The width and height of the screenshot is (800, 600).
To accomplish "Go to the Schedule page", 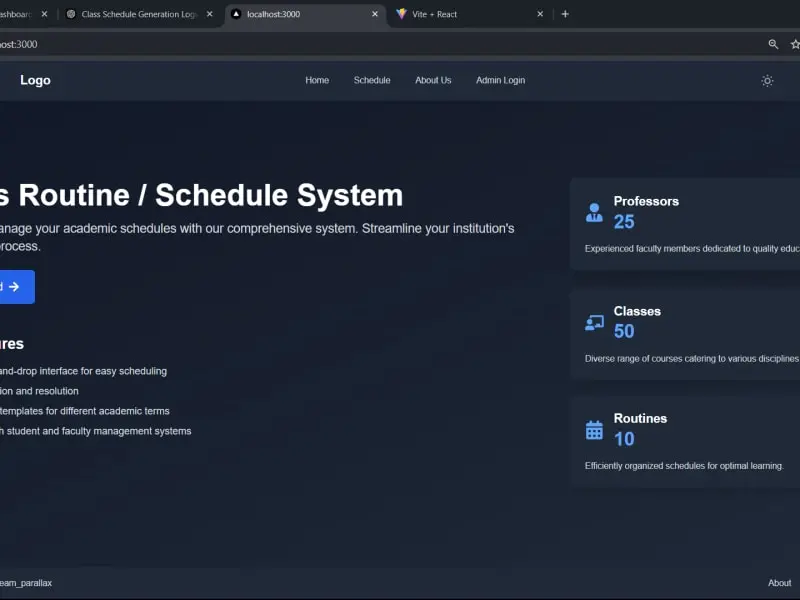I will [x=372, y=80].
